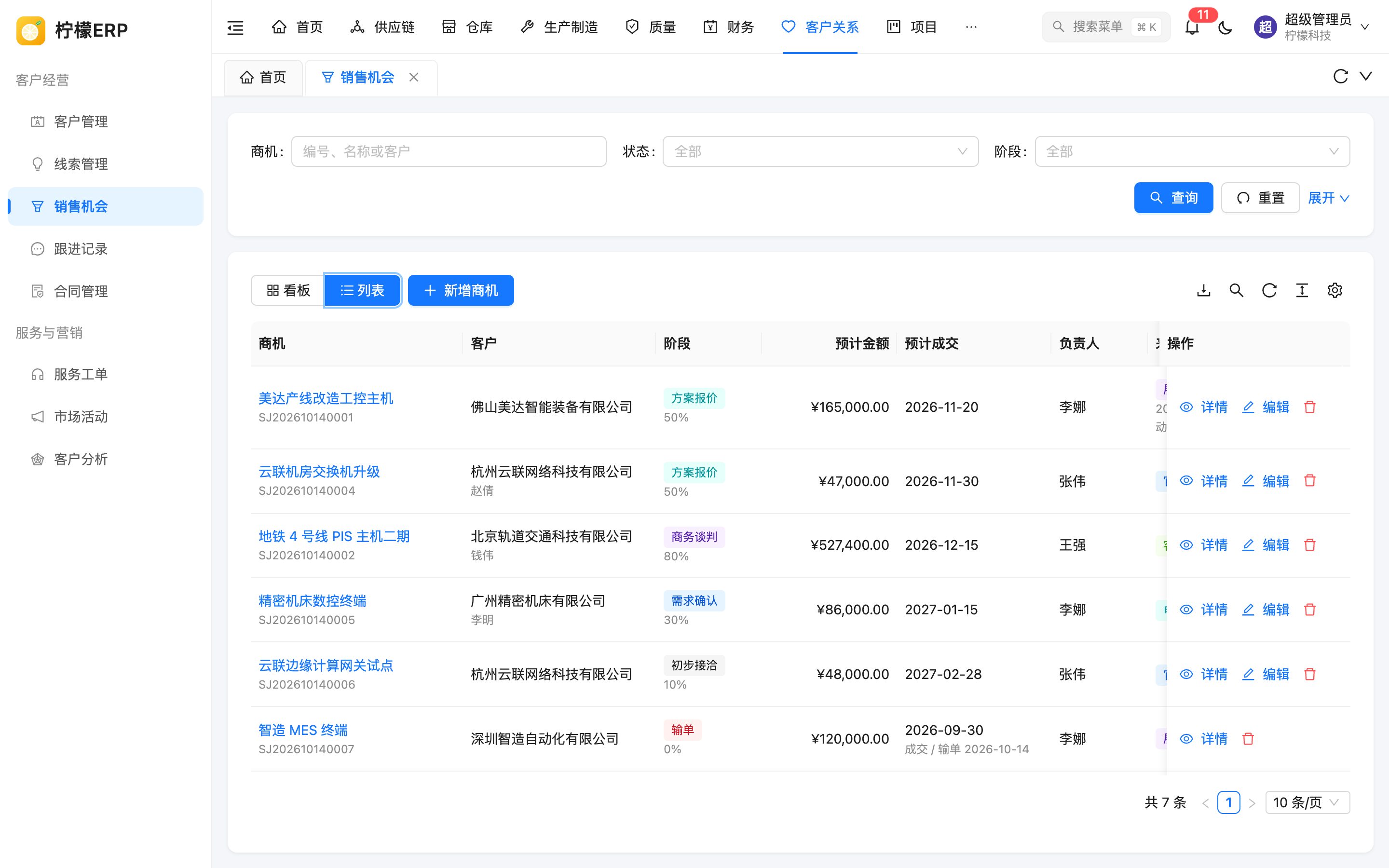Click the export download icon above table
The height and width of the screenshot is (868, 1389).
click(1204, 290)
